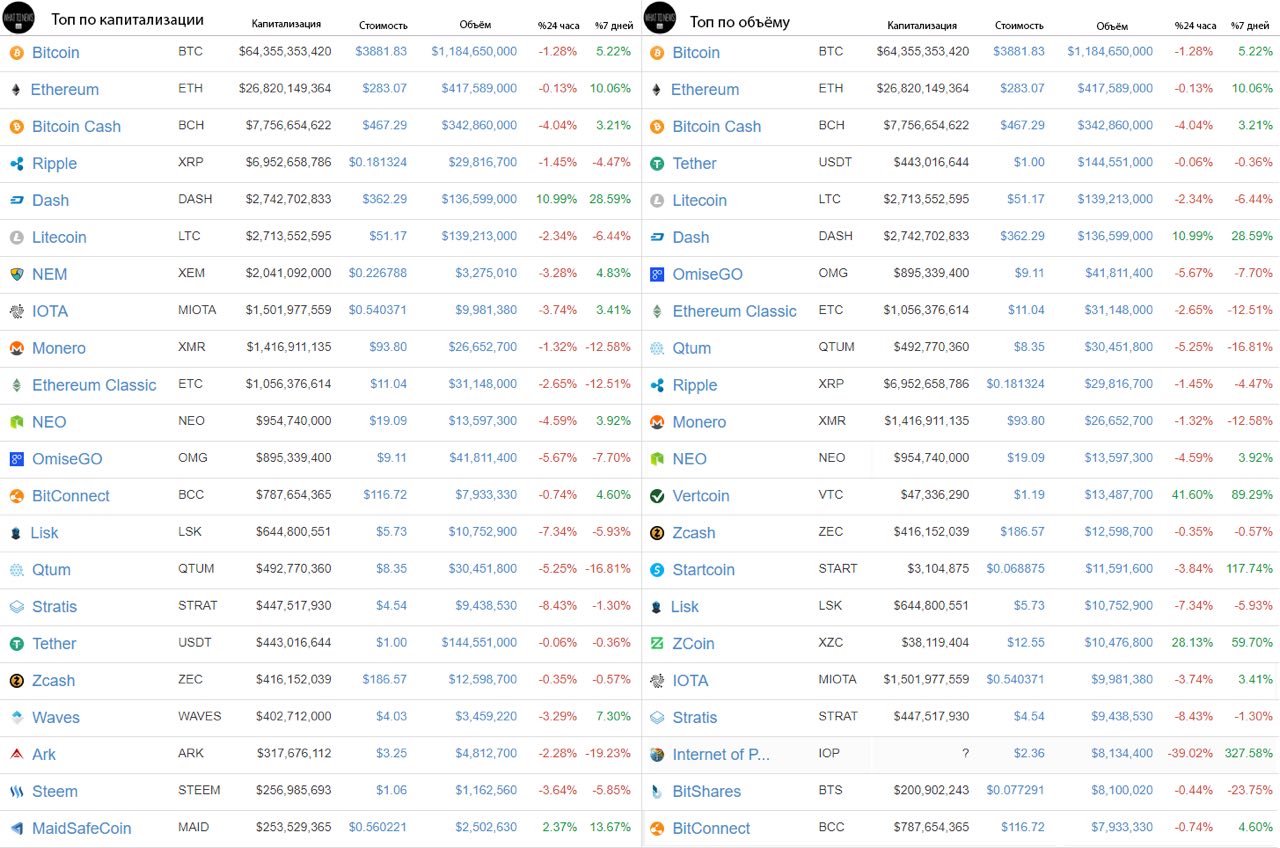This screenshot has height=848, width=1280.
Task: Click the VTC ticker symbol
Action: (831, 495)
